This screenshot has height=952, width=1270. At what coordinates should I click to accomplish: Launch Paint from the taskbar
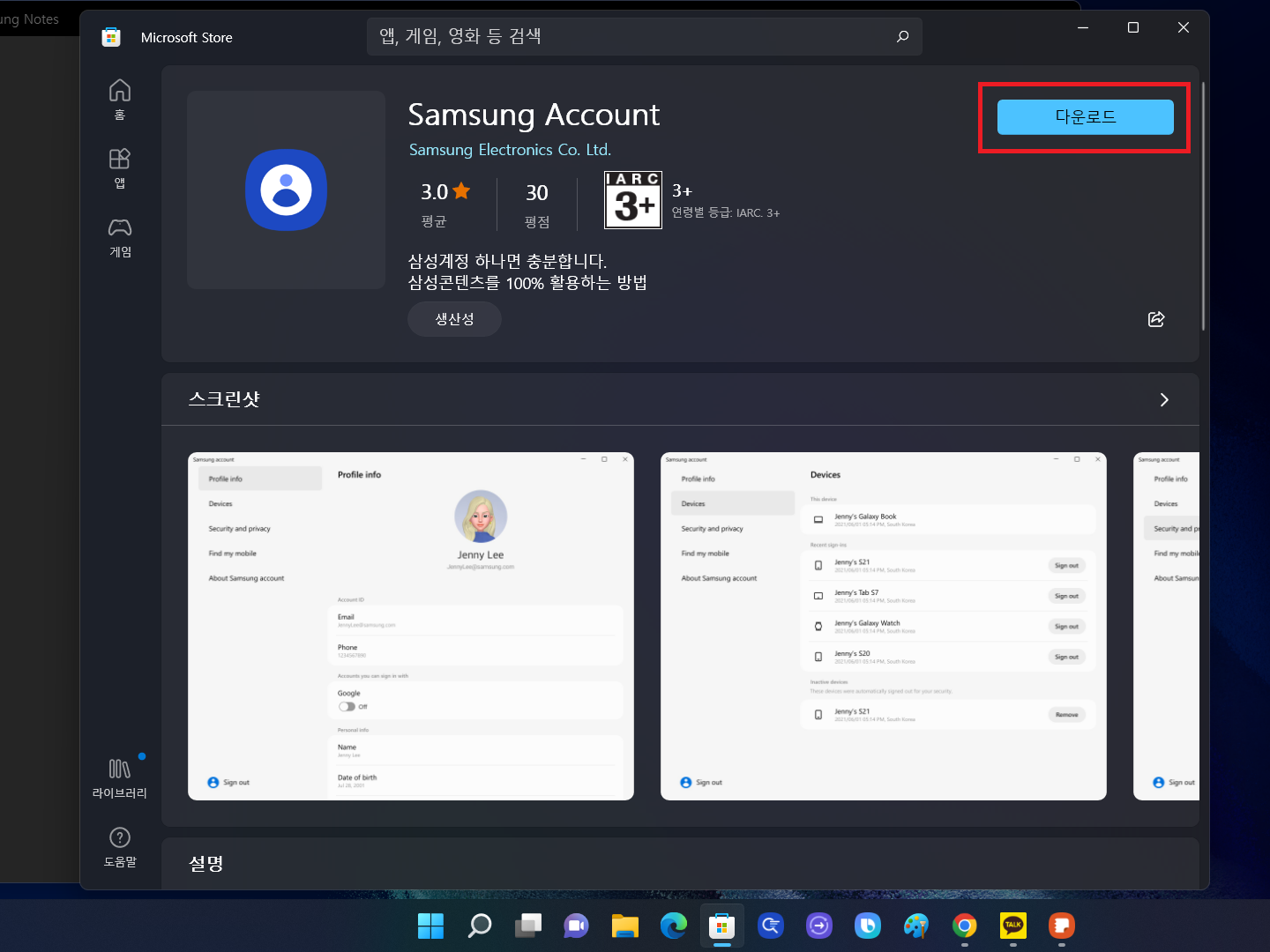point(916,926)
